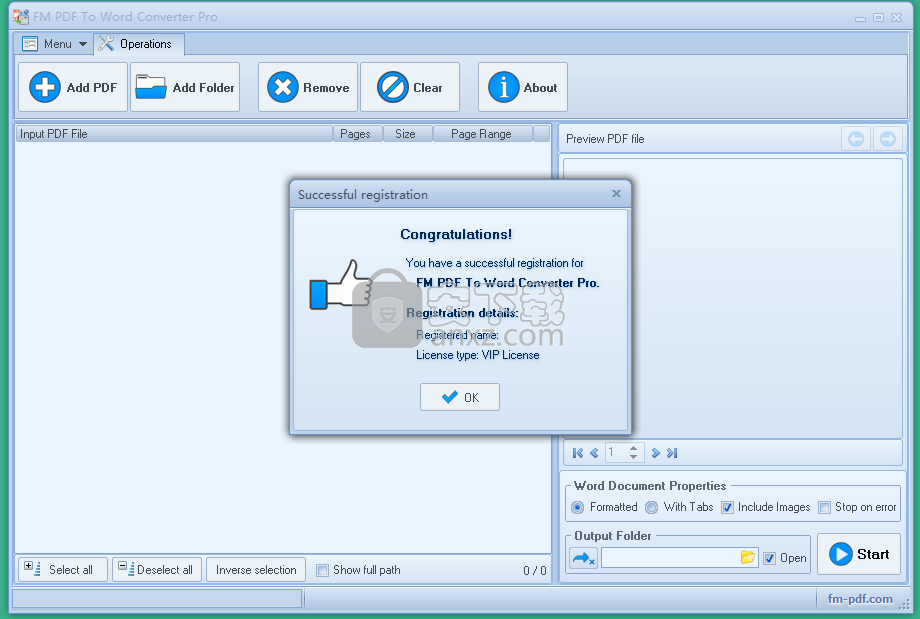Go to previous page of preview
920x619 pixels.
pos(594,453)
